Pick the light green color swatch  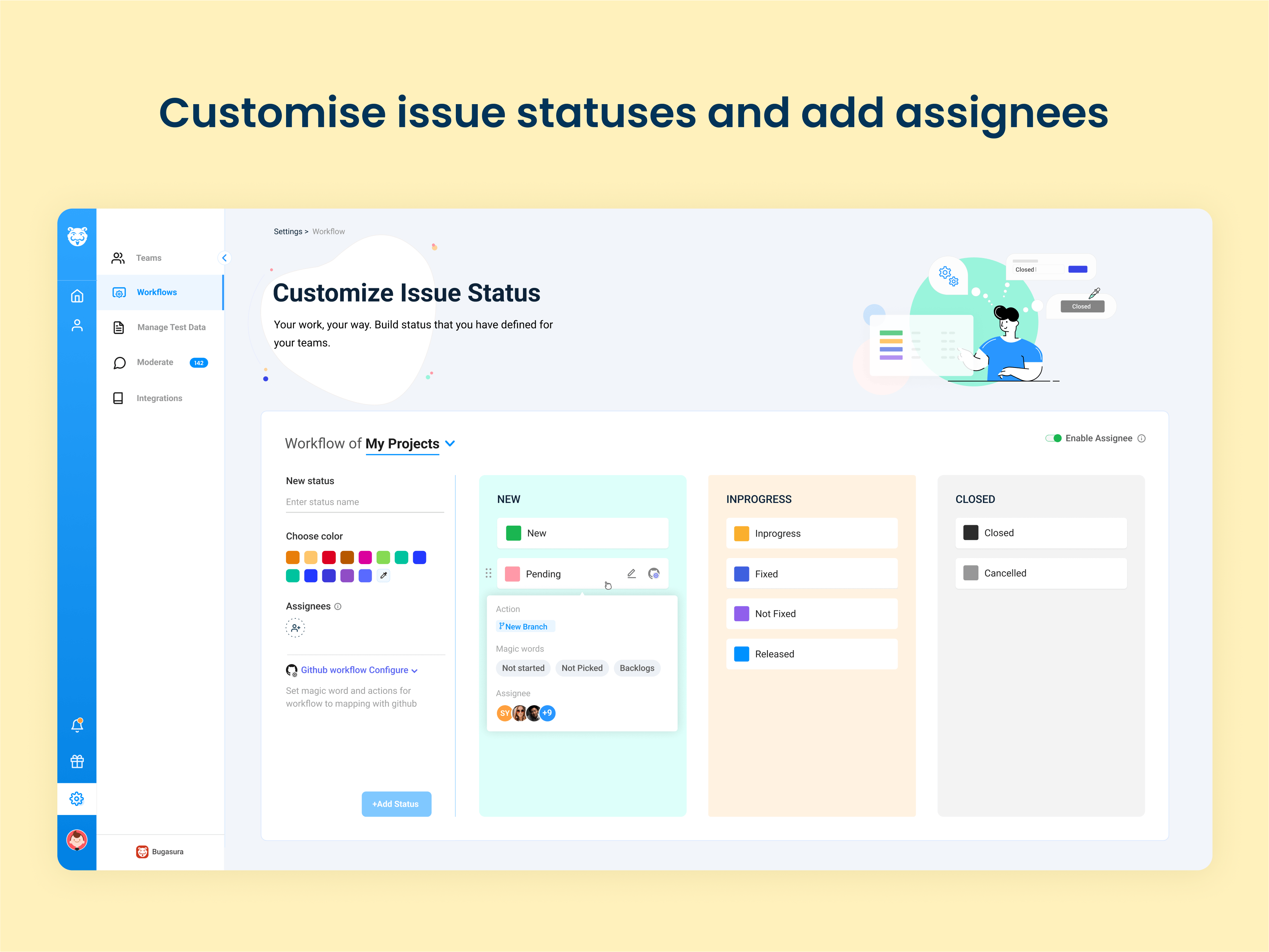click(383, 557)
